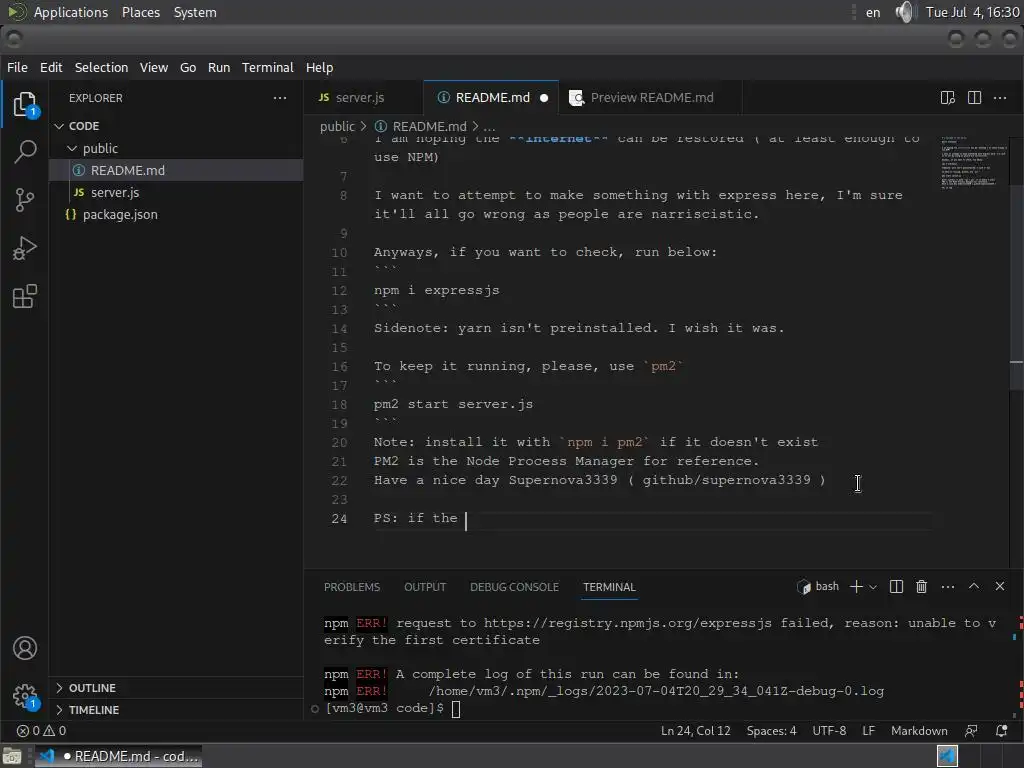
Task: Open the terminal launch profile dropdown arrow
Action: [x=873, y=586]
